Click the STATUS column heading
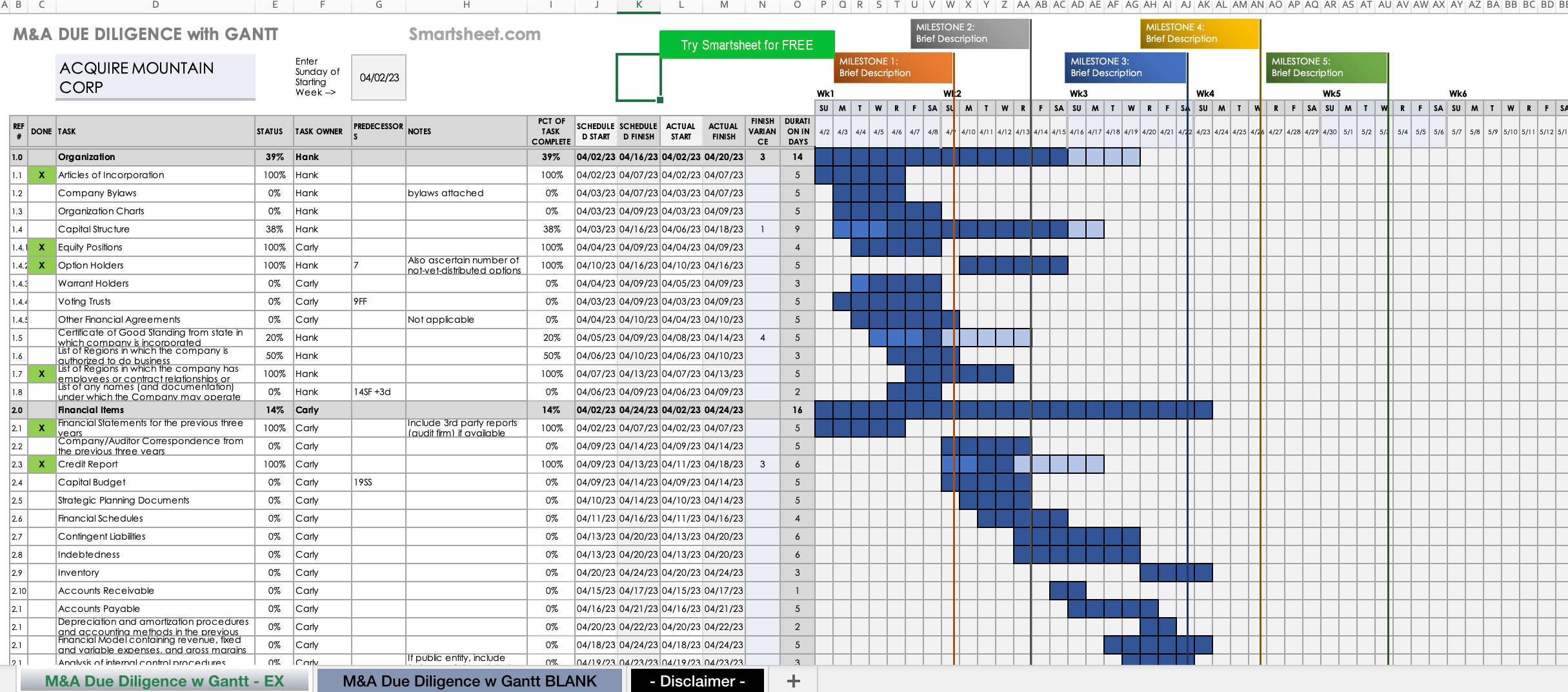Screen dimensions: 1568x692 point(274,132)
